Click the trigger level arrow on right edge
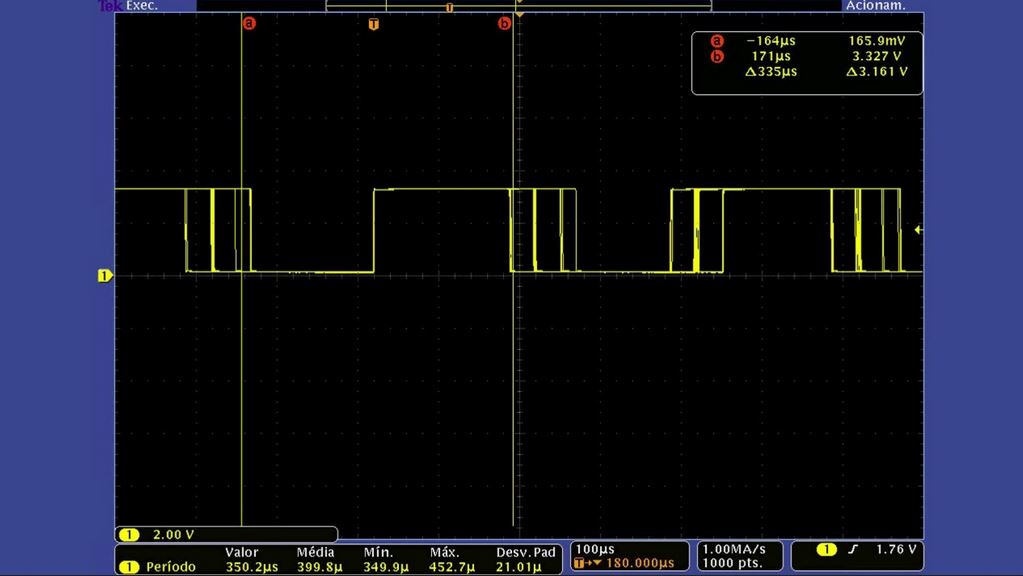This screenshot has width=1023, height=576. coord(918,230)
